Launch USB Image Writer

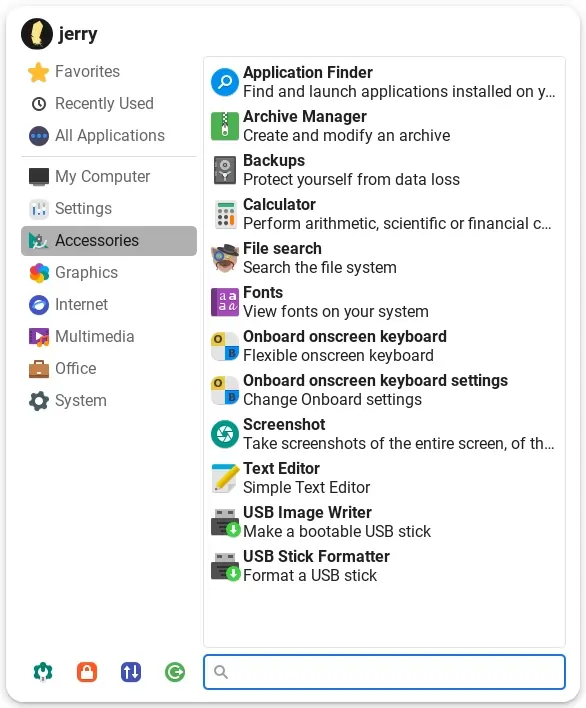[384, 522]
